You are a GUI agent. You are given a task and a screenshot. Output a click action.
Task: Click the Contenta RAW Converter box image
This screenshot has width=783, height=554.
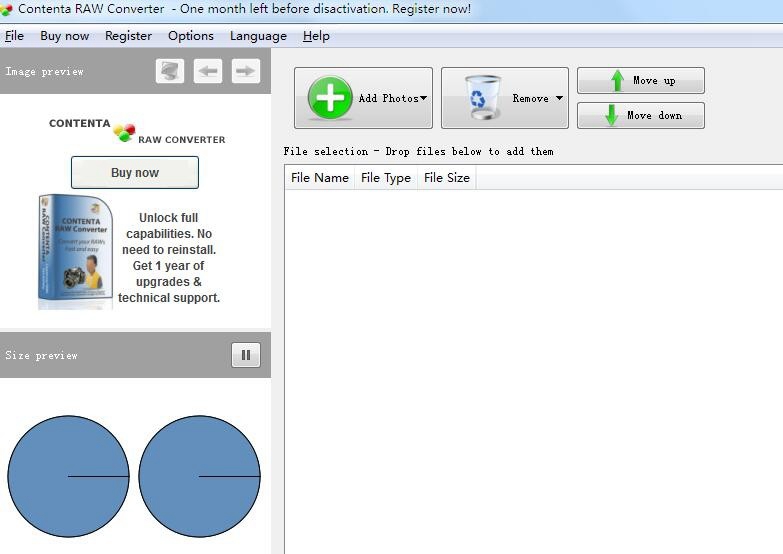coord(75,252)
